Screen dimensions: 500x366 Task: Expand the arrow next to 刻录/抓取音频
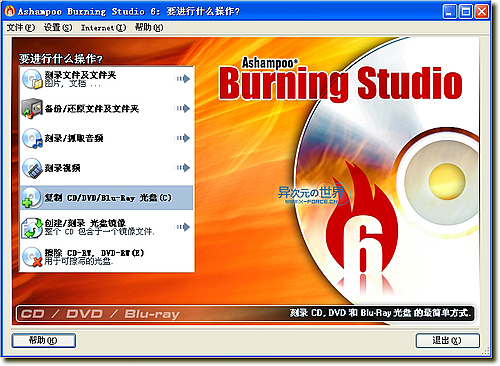tap(183, 138)
